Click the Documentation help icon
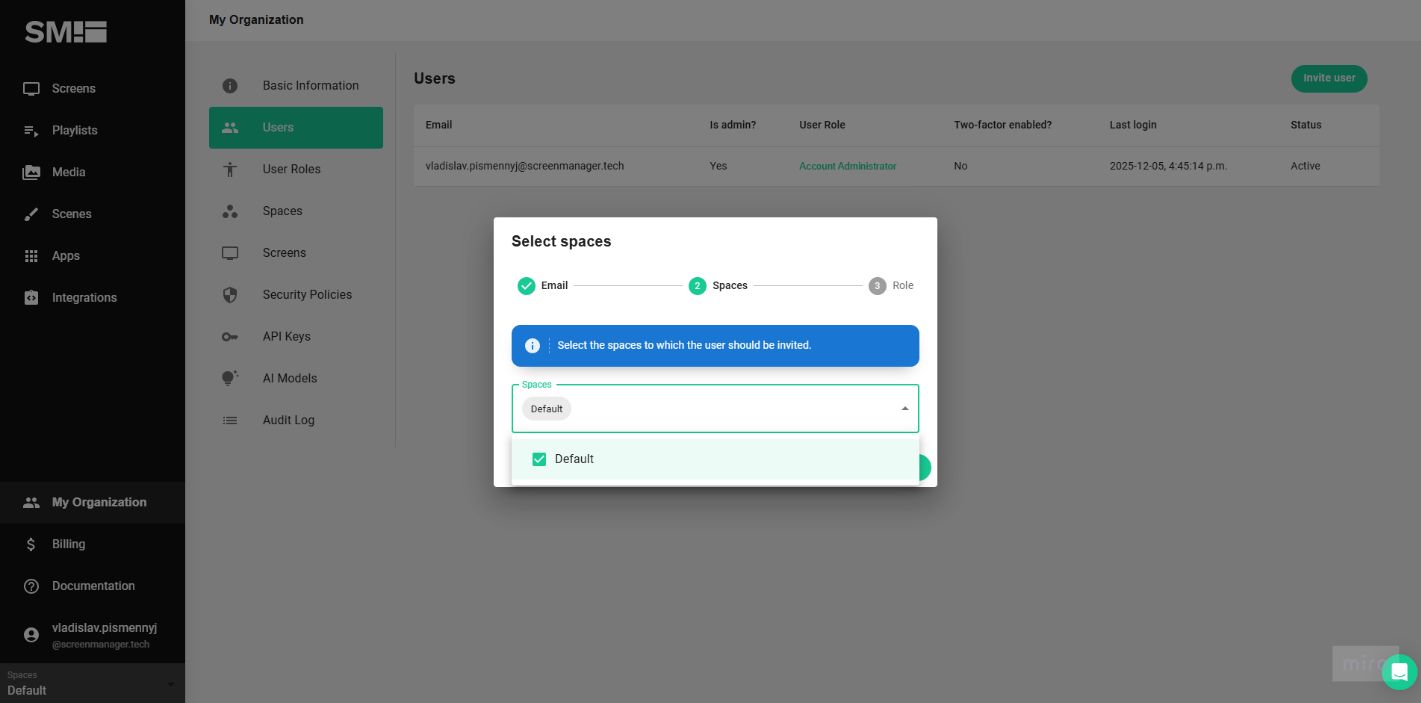Viewport: 1421px width, 703px height. click(31, 586)
